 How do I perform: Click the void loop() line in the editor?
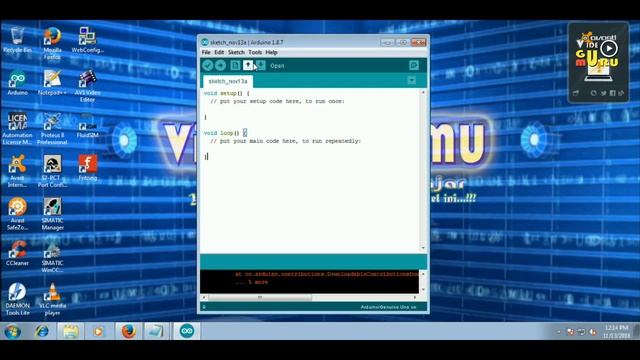(x=225, y=133)
